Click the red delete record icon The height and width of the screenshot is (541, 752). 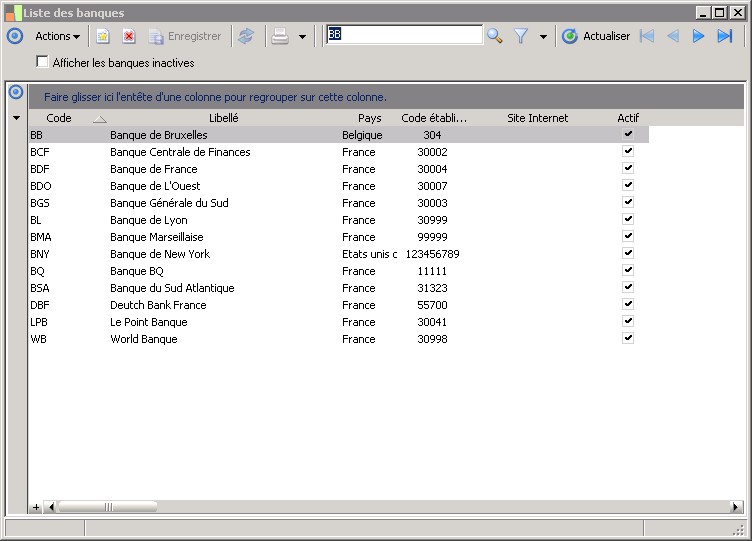(x=129, y=36)
